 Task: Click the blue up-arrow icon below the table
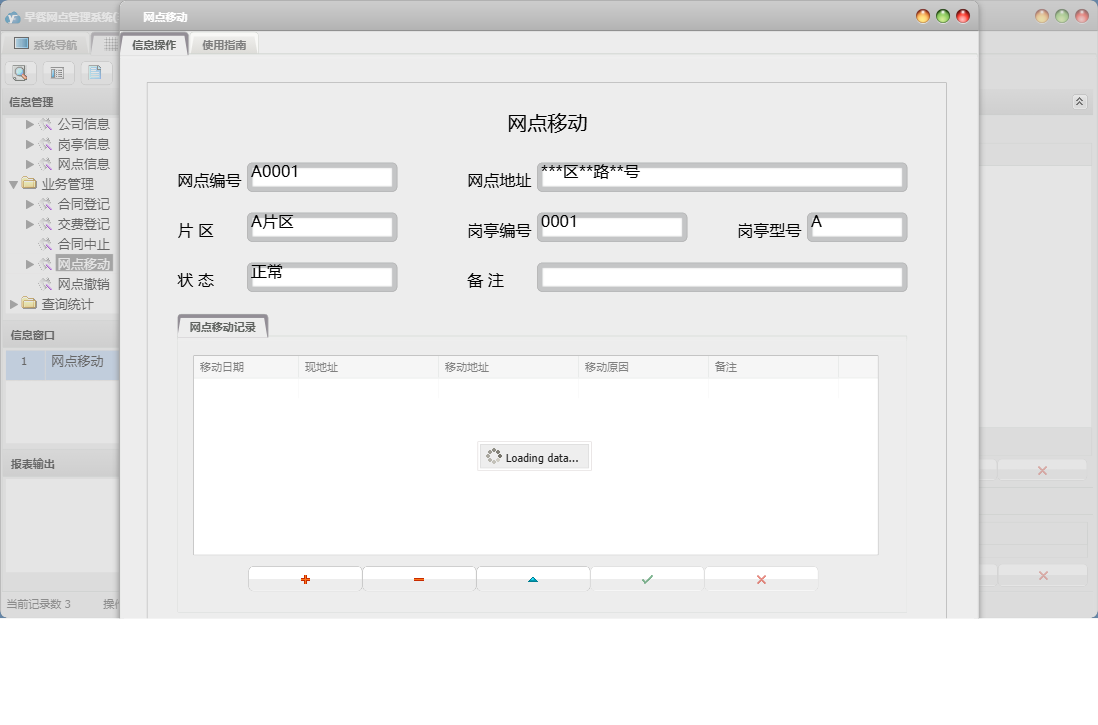click(533, 578)
